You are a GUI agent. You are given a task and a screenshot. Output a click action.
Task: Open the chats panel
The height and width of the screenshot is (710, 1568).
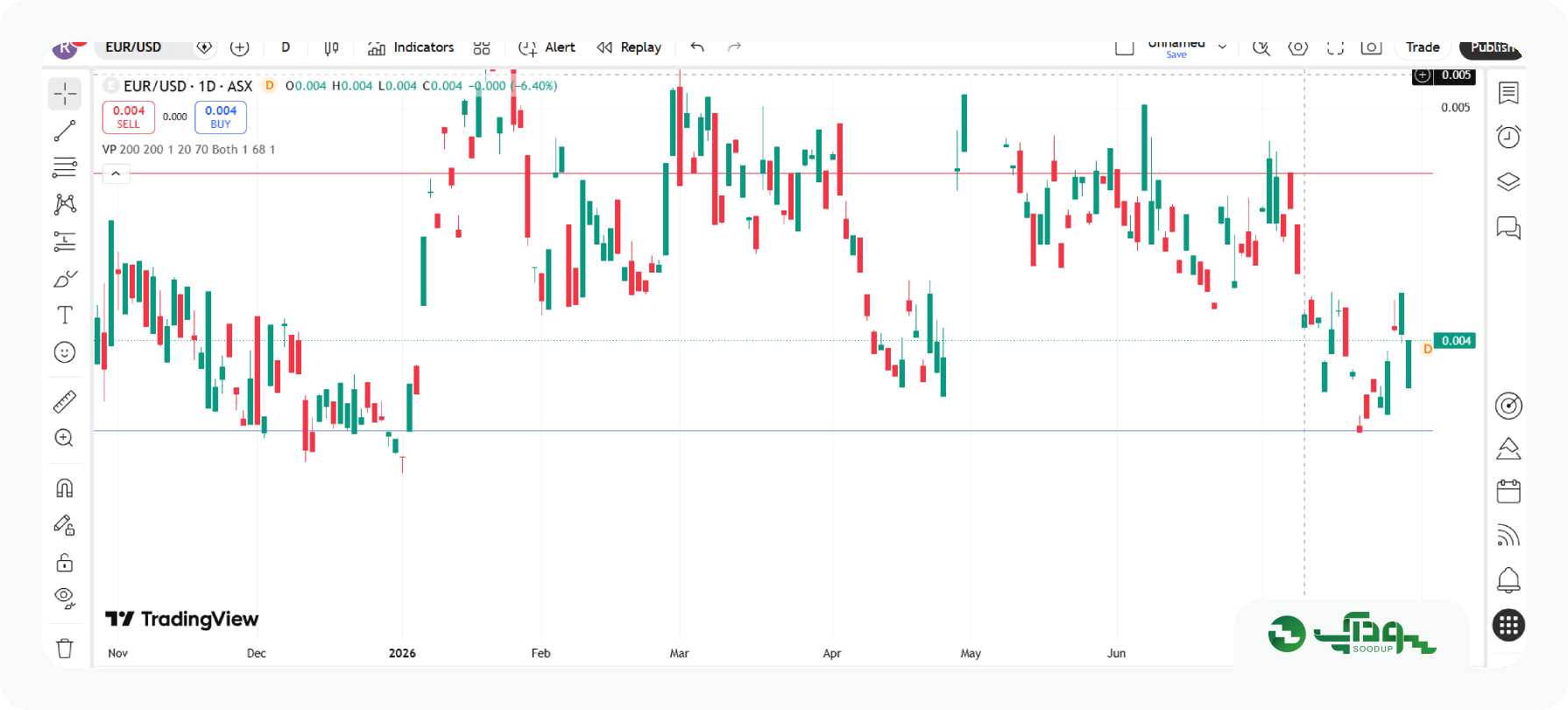(x=1508, y=228)
